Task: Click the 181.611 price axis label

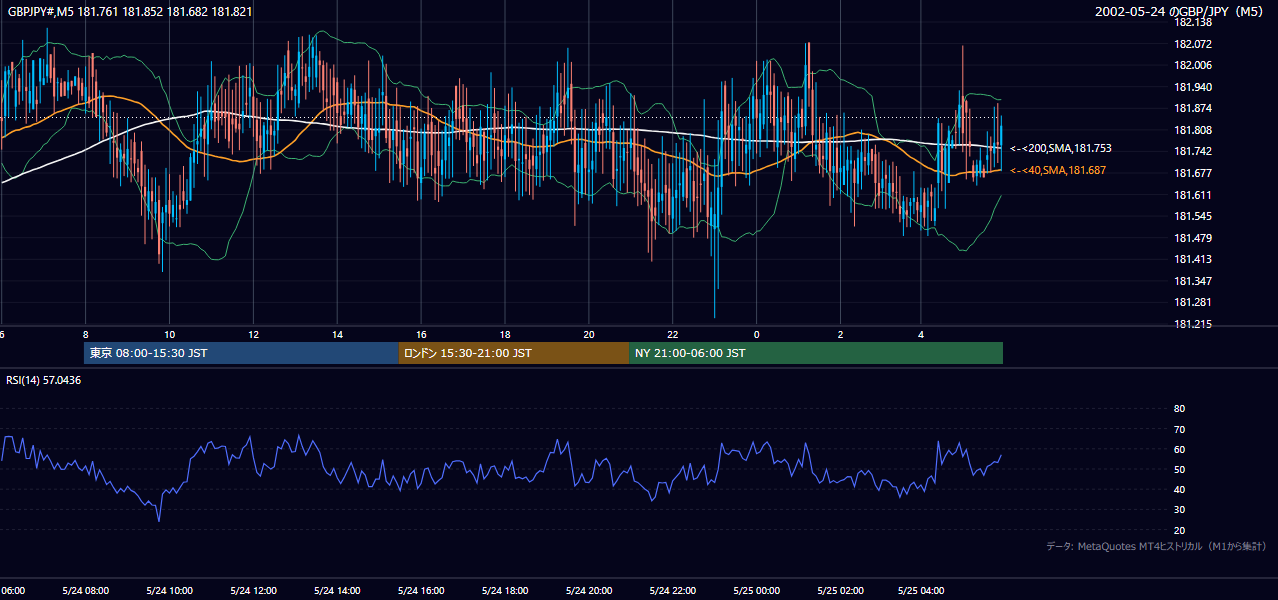Action: click(x=1192, y=195)
